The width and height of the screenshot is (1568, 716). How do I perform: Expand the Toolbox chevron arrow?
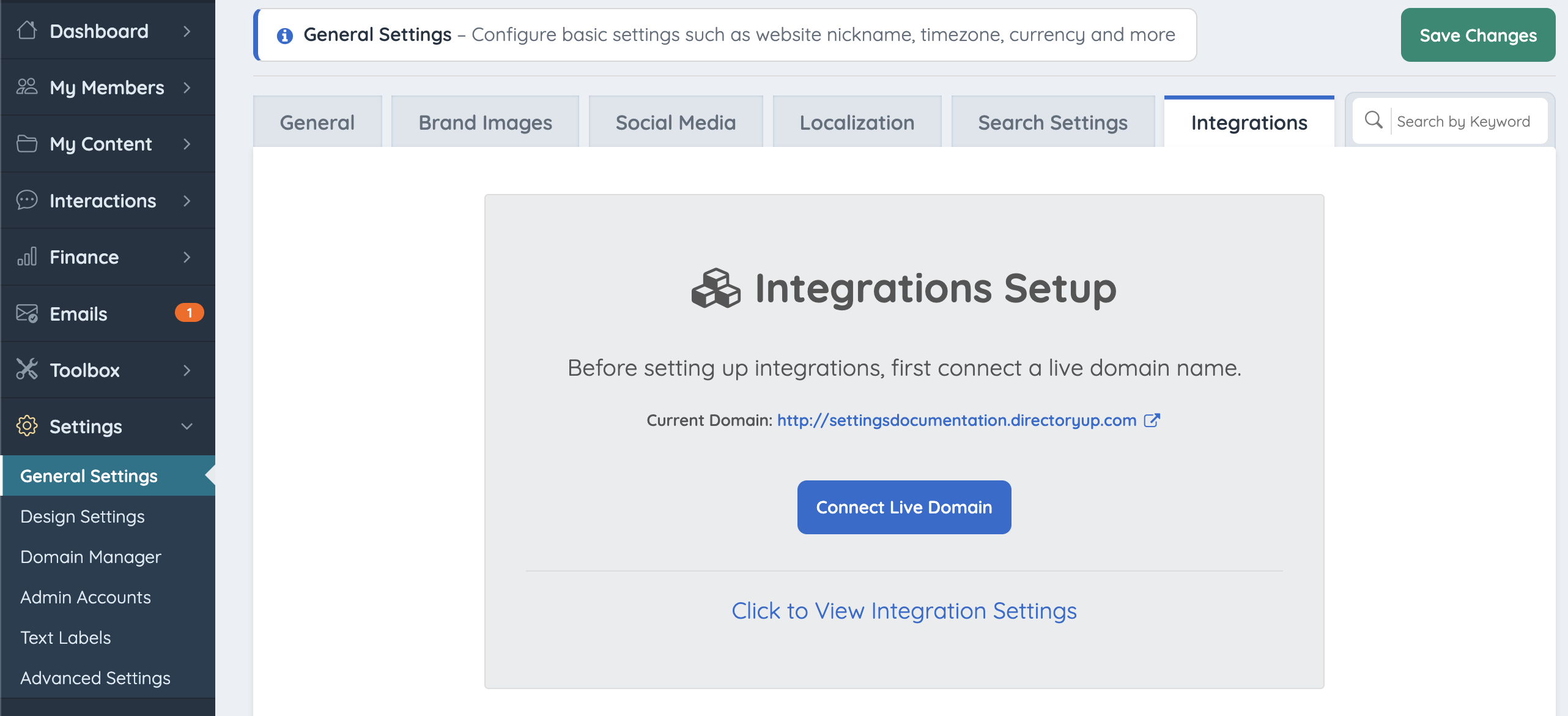click(187, 370)
